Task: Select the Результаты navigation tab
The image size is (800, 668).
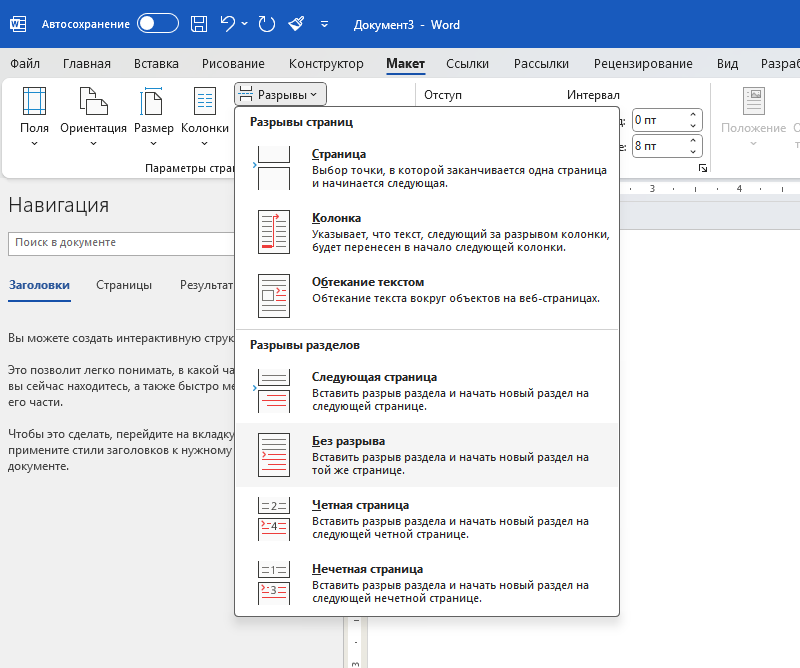Action: tap(207, 285)
